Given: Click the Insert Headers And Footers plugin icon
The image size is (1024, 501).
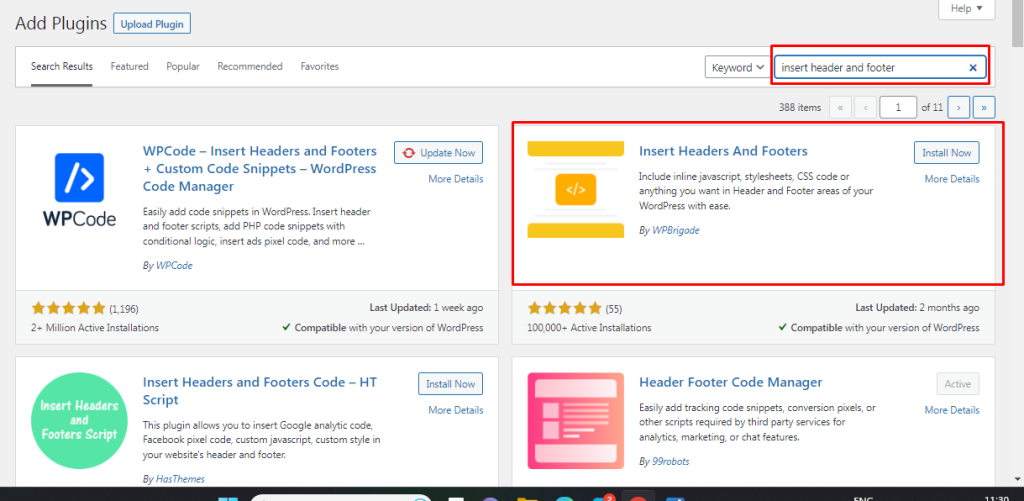Looking at the screenshot, I should (x=575, y=189).
